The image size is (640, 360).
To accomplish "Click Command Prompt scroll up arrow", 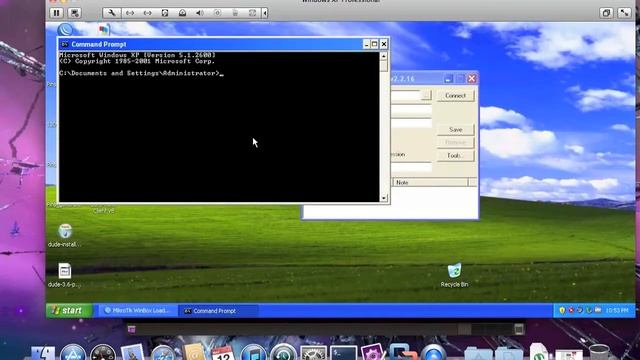I will (x=384, y=56).
